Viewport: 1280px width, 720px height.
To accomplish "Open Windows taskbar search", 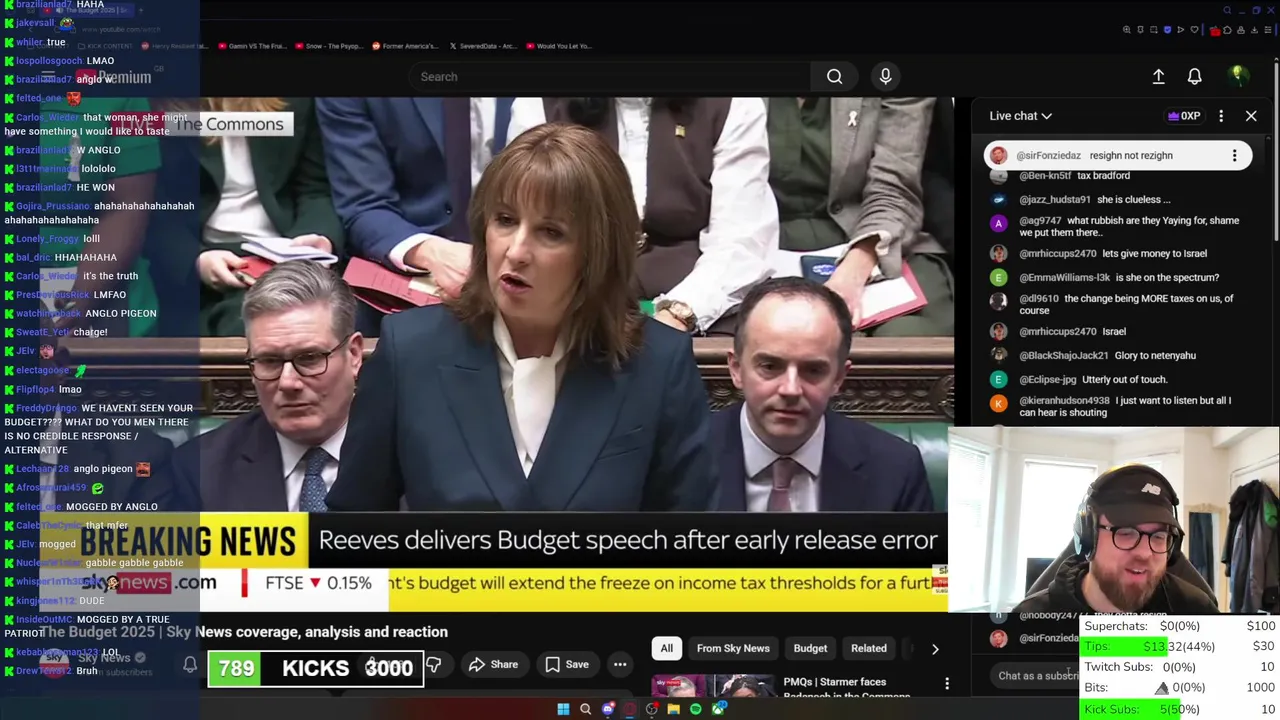I will 586,709.
